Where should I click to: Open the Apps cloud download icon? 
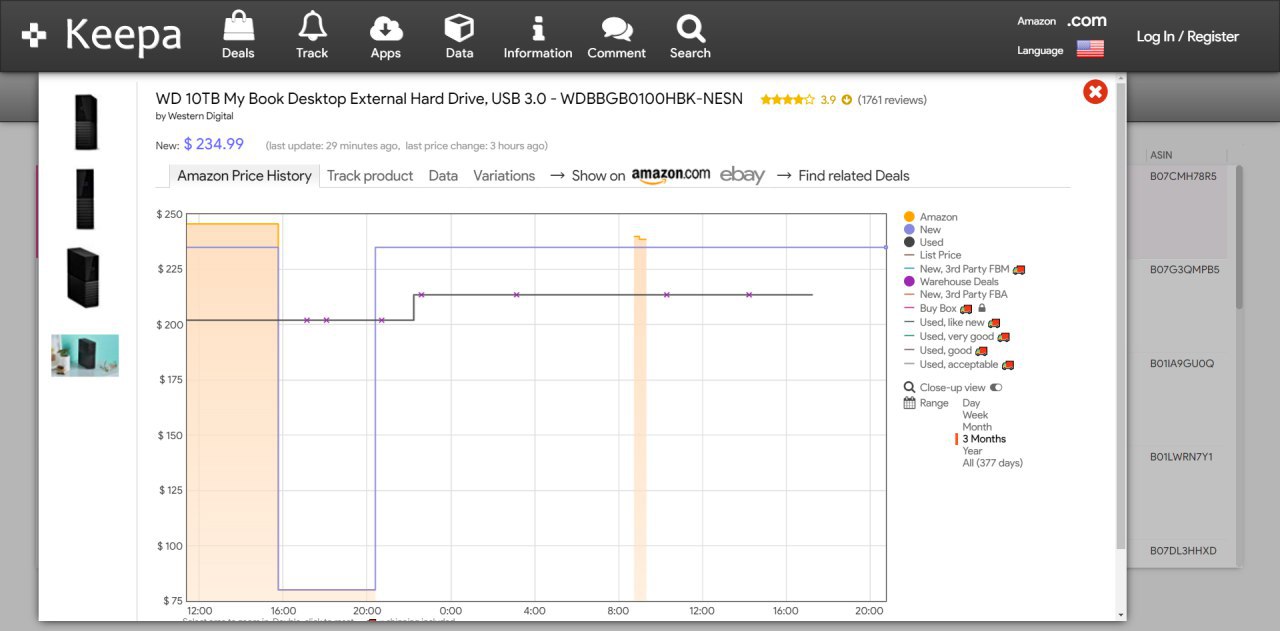tap(386, 28)
